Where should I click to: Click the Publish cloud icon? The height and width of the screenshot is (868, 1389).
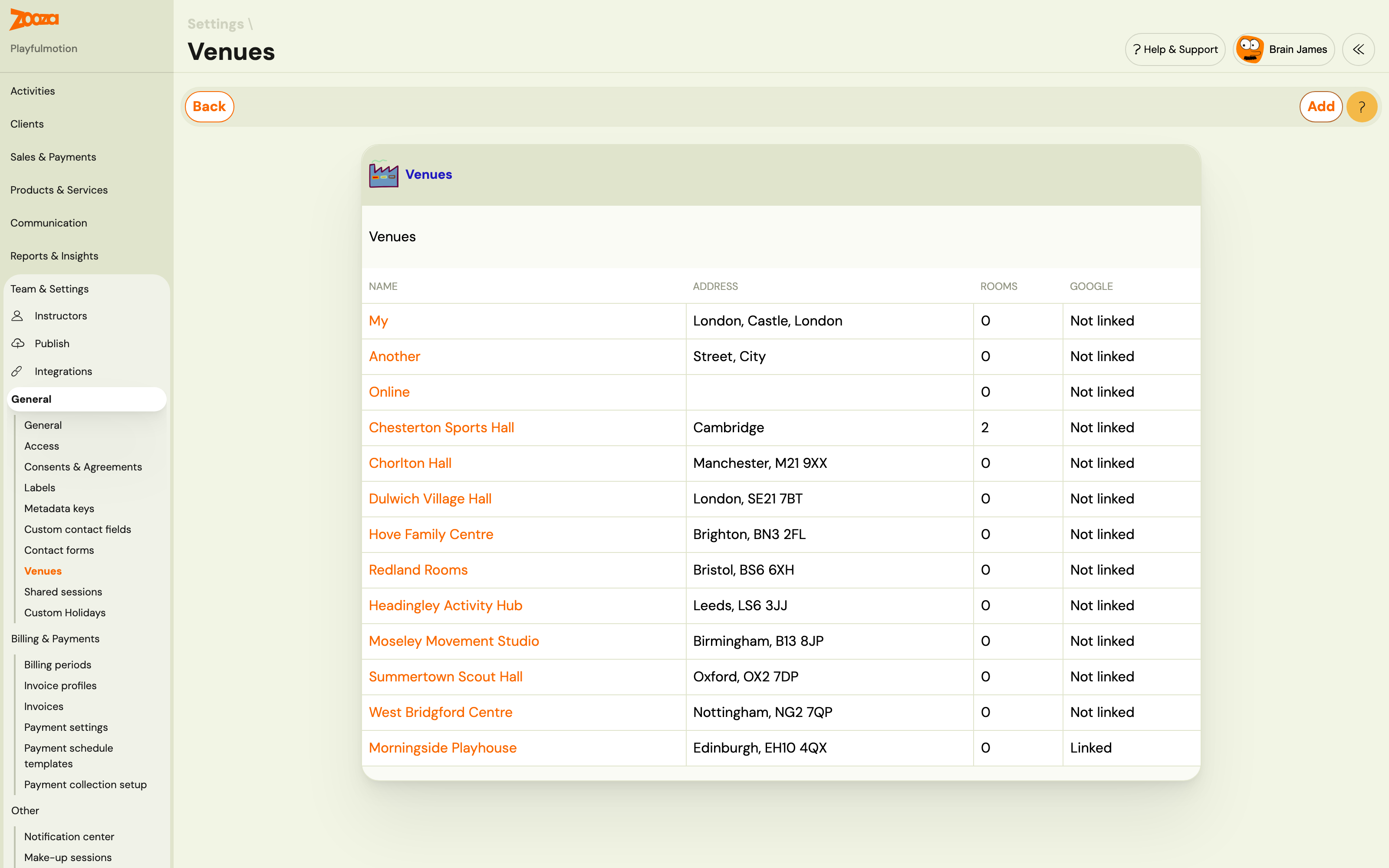[x=18, y=343]
